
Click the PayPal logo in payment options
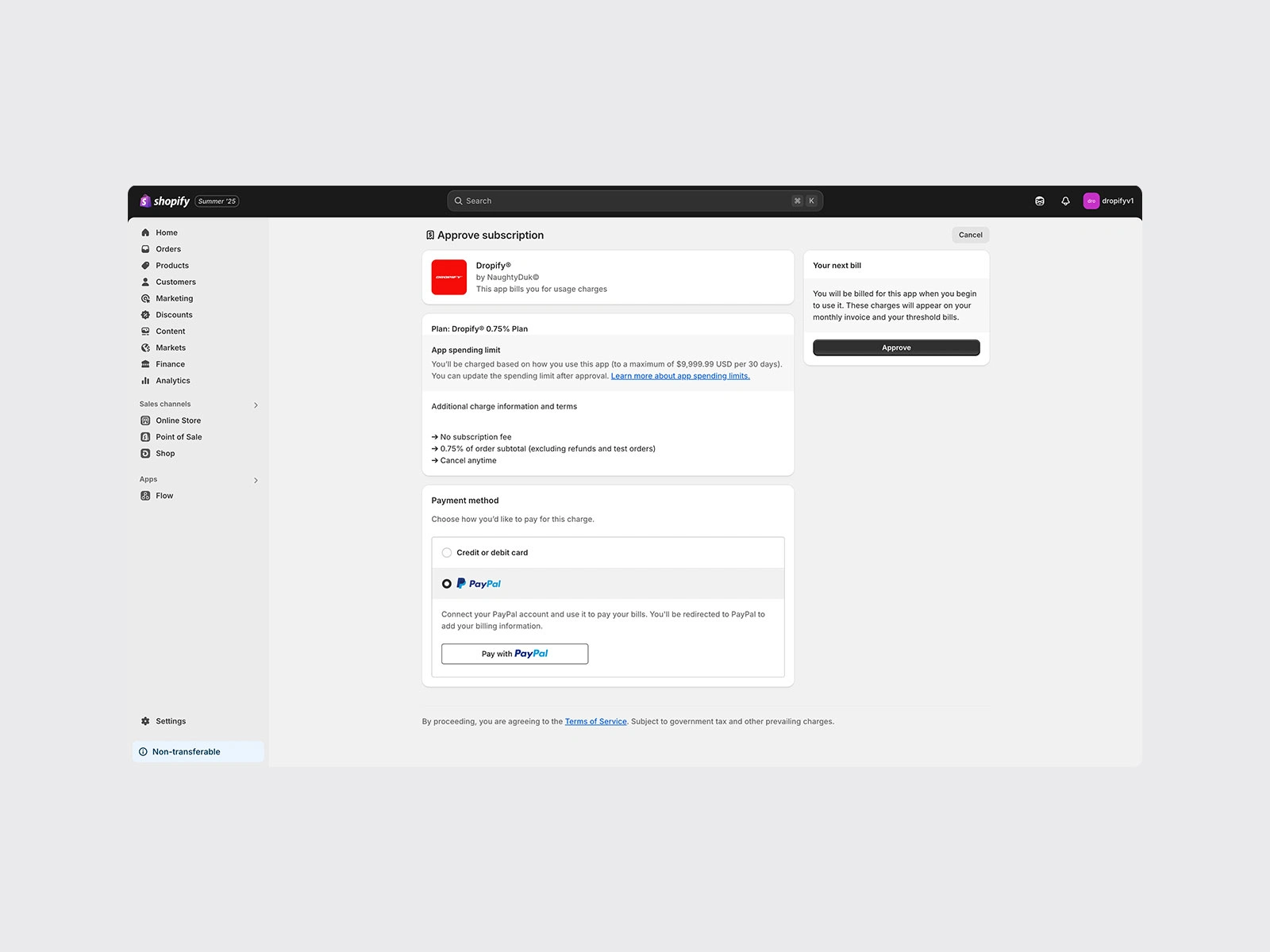[x=479, y=584]
